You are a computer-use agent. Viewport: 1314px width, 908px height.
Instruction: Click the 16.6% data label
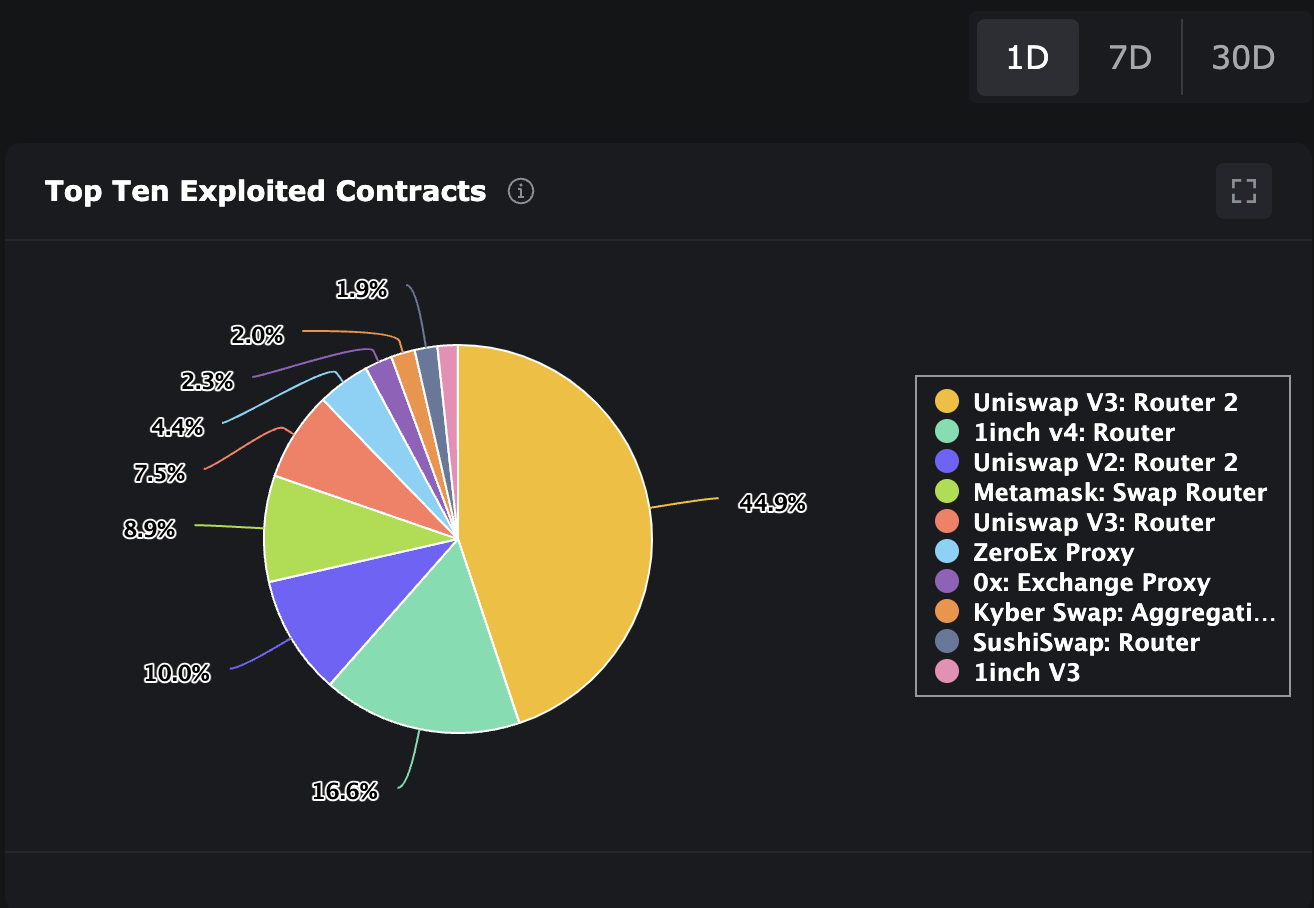tap(345, 792)
